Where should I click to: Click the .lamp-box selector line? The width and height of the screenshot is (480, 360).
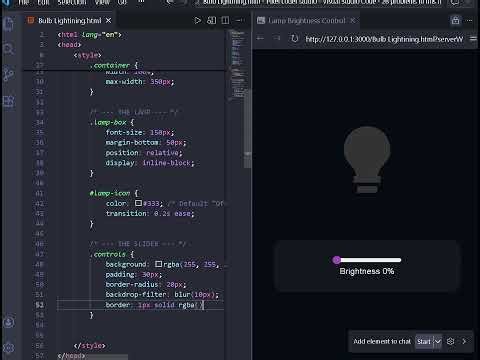pyautogui.click(x=111, y=122)
